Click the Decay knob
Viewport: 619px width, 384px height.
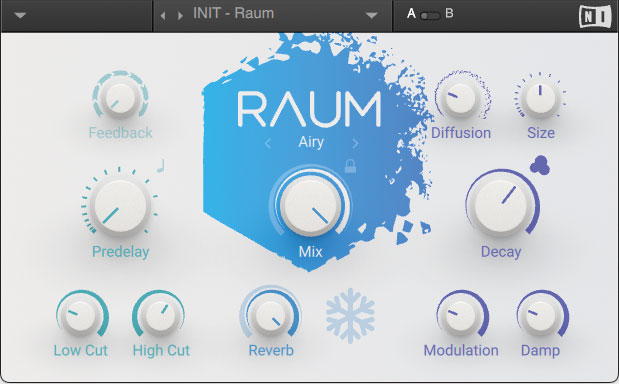501,206
